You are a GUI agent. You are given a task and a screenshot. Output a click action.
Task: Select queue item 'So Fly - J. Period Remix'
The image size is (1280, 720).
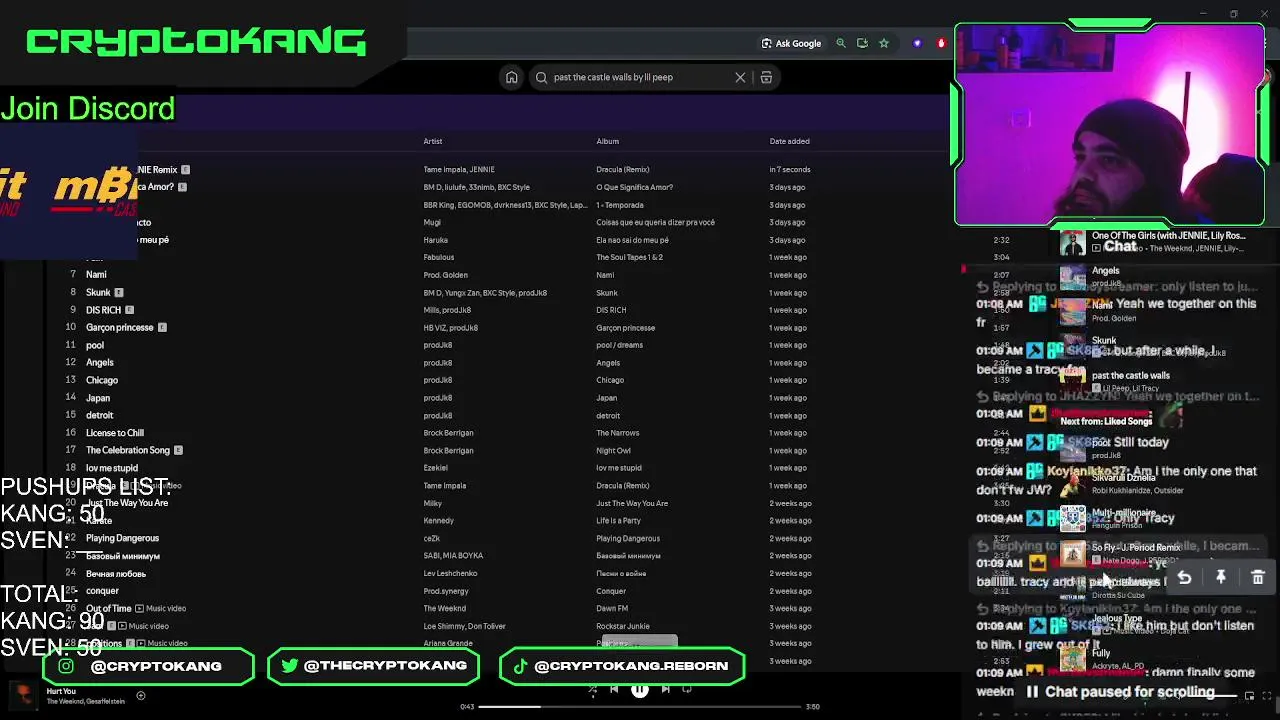1120,553
